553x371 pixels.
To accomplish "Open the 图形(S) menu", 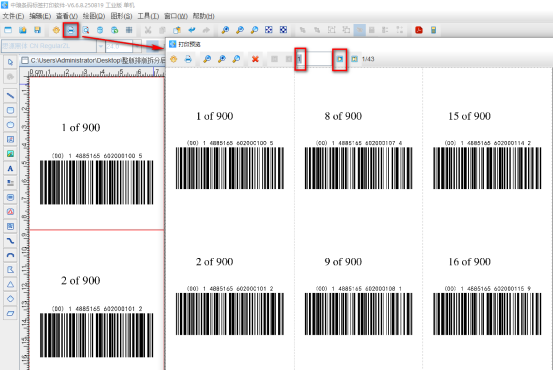I will point(121,16).
